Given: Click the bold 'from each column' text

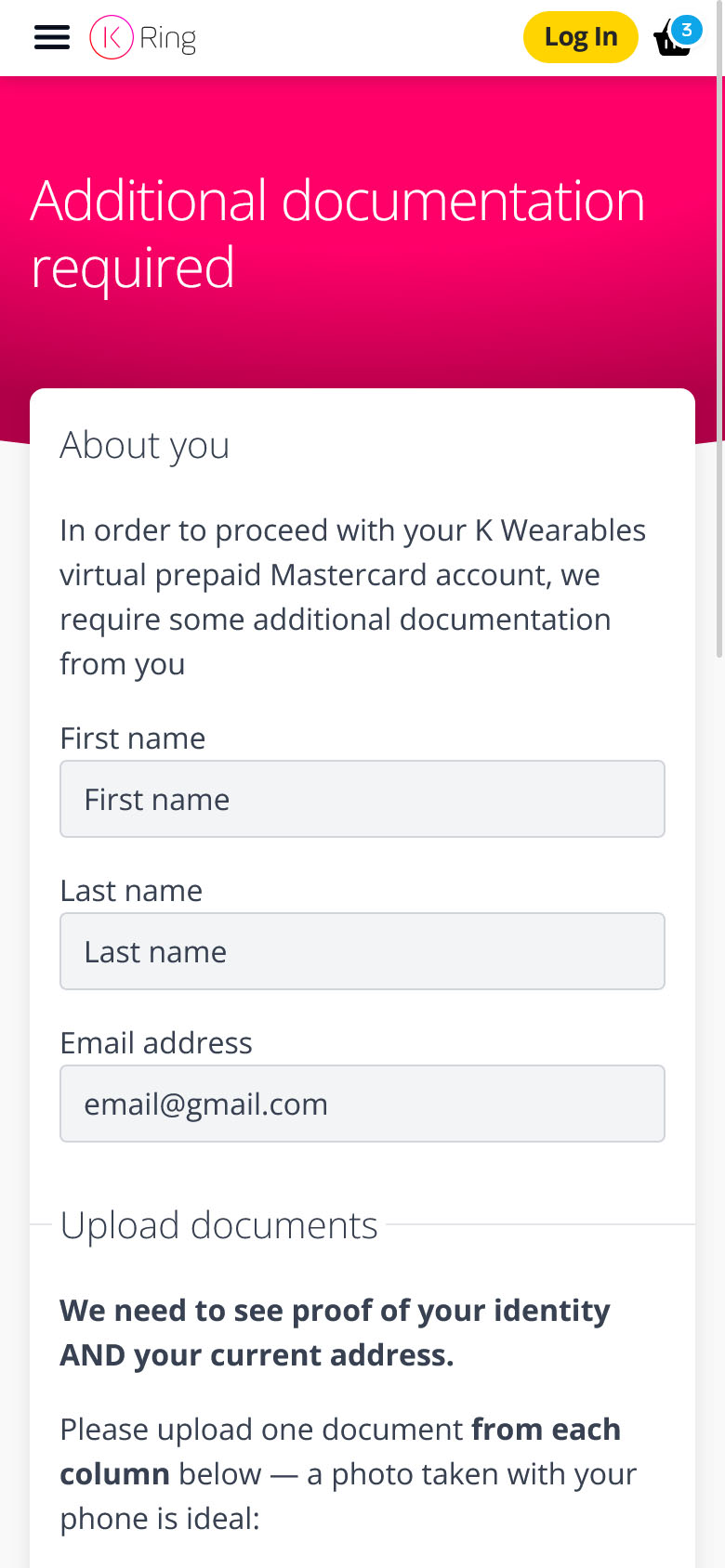Looking at the screenshot, I should click(546, 1430).
